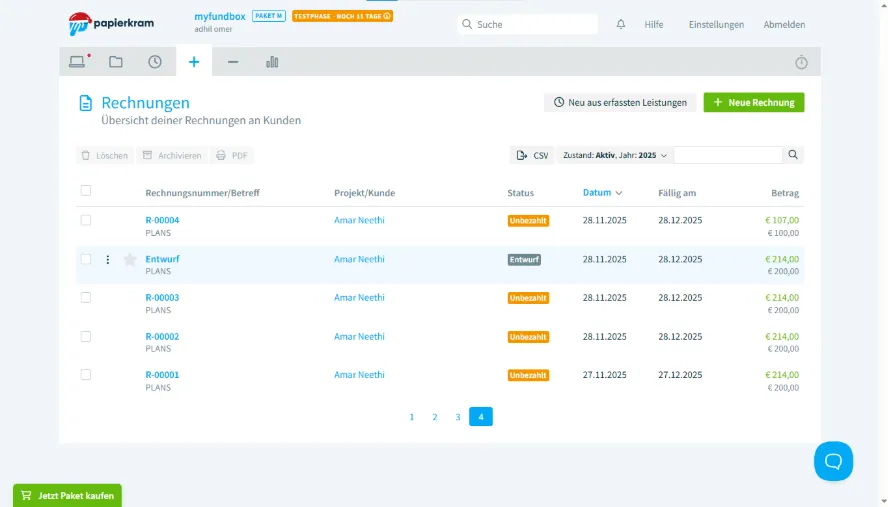Open the clock time-tracking tab icon
The height and width of the screenshot is (507, 888).
pyautogui.click(x=155, y=62)
